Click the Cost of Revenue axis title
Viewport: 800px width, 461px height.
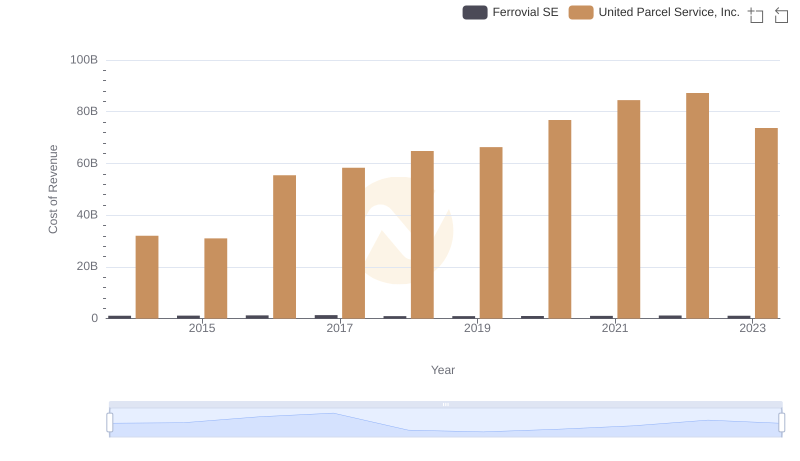[54, 189]
